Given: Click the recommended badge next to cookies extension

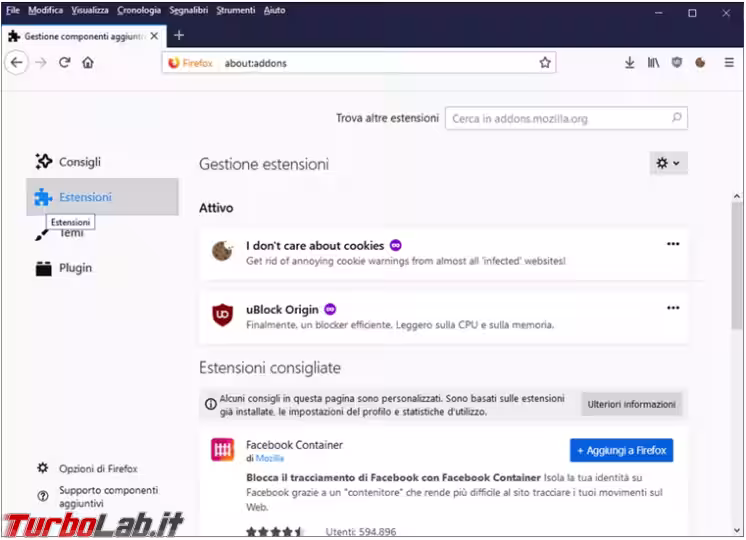Looking at the screenshot, I should 395,245.
